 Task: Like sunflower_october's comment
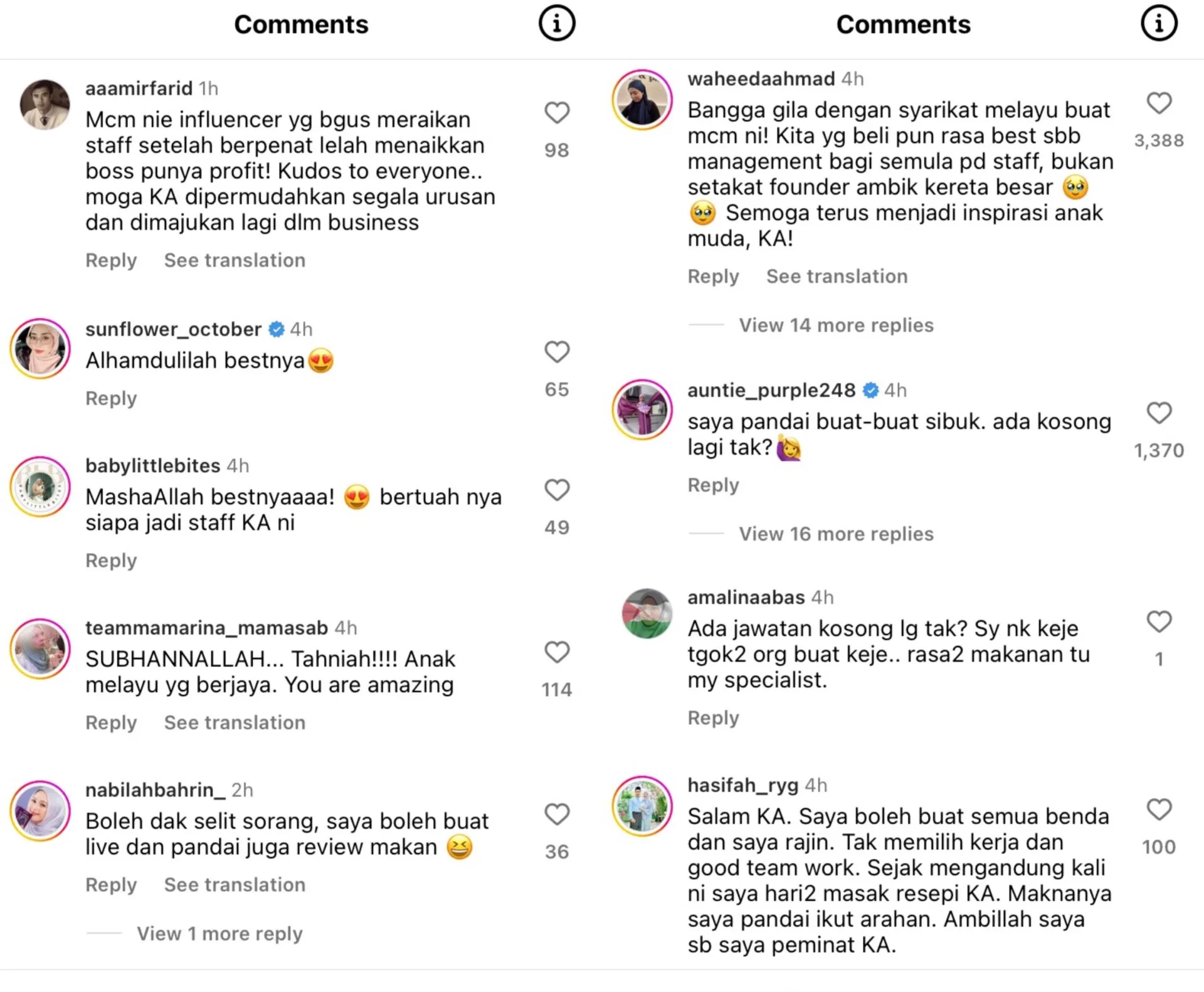coord(556,352)
